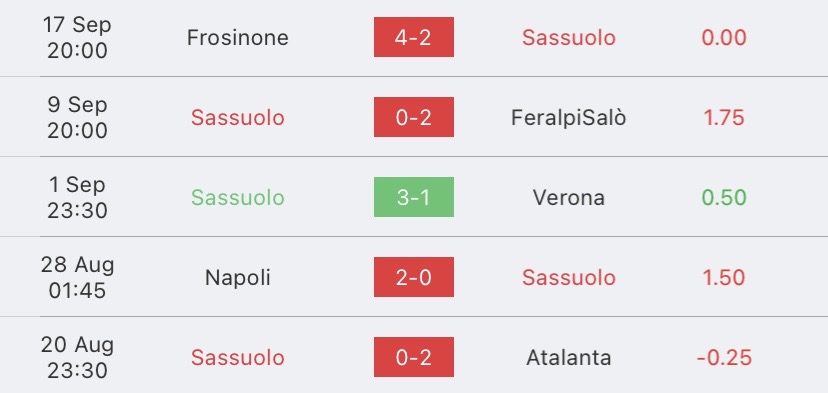The height and width of the screenshot is (393, 828).
Task: Open the green 3-1 score badge
Action: [413, 197]
